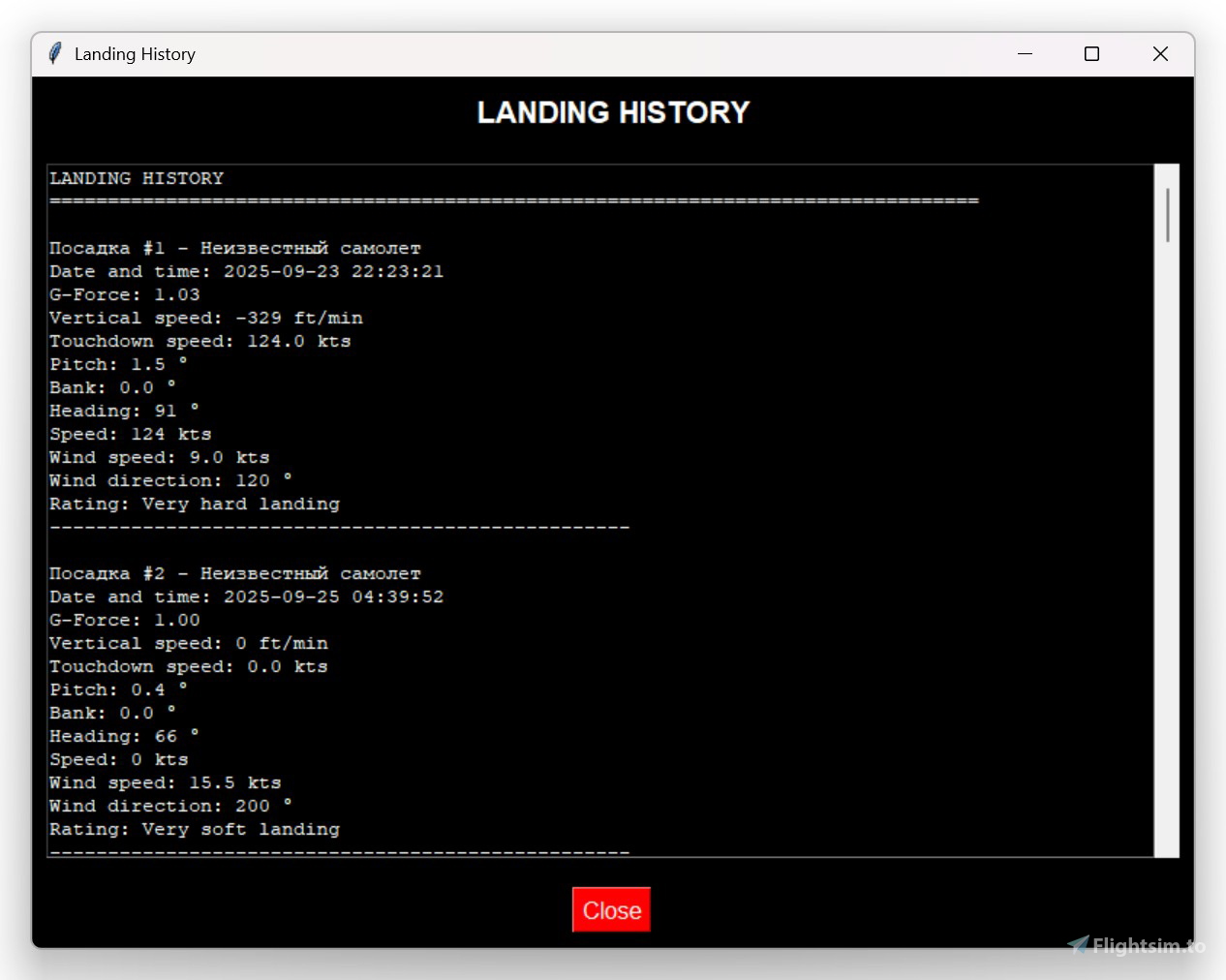Click the "G-Force: 1.03" line
The image size is (1226, 980).
(x=125, y=295)
